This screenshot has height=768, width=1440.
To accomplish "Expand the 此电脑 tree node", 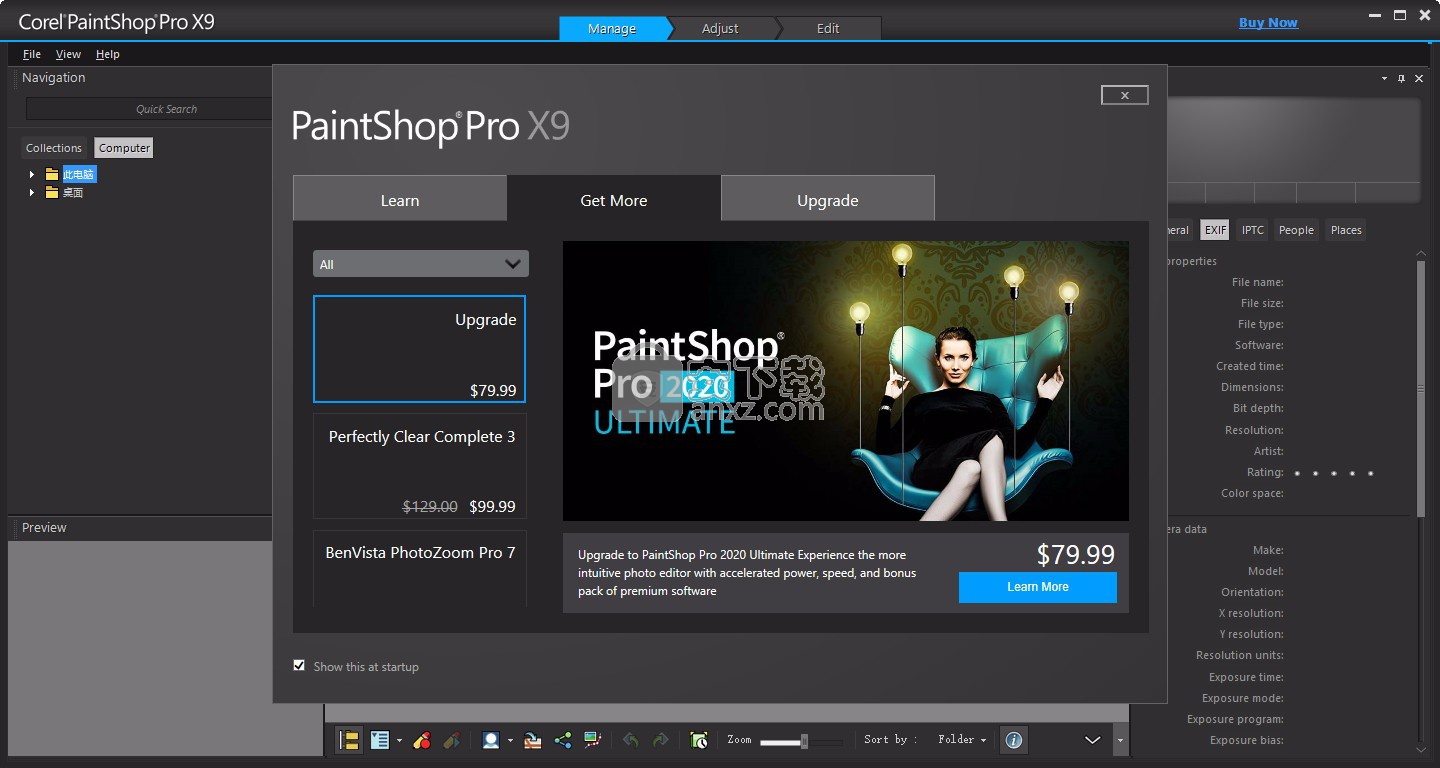I will pyautogui.click(x=32, y=174).
